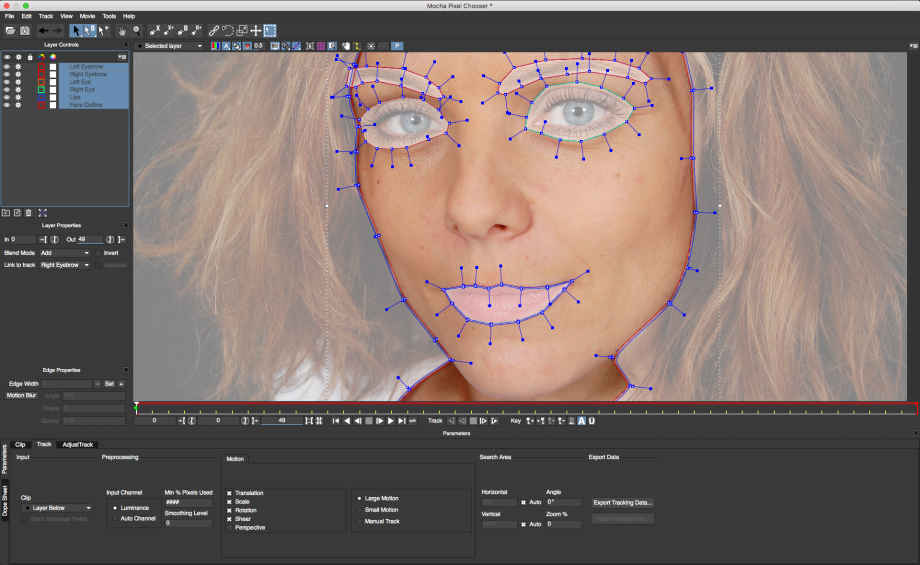This screenshot has height=565, width=920.
Task: Open the Link to track dropdown
Action: (65, 265)
